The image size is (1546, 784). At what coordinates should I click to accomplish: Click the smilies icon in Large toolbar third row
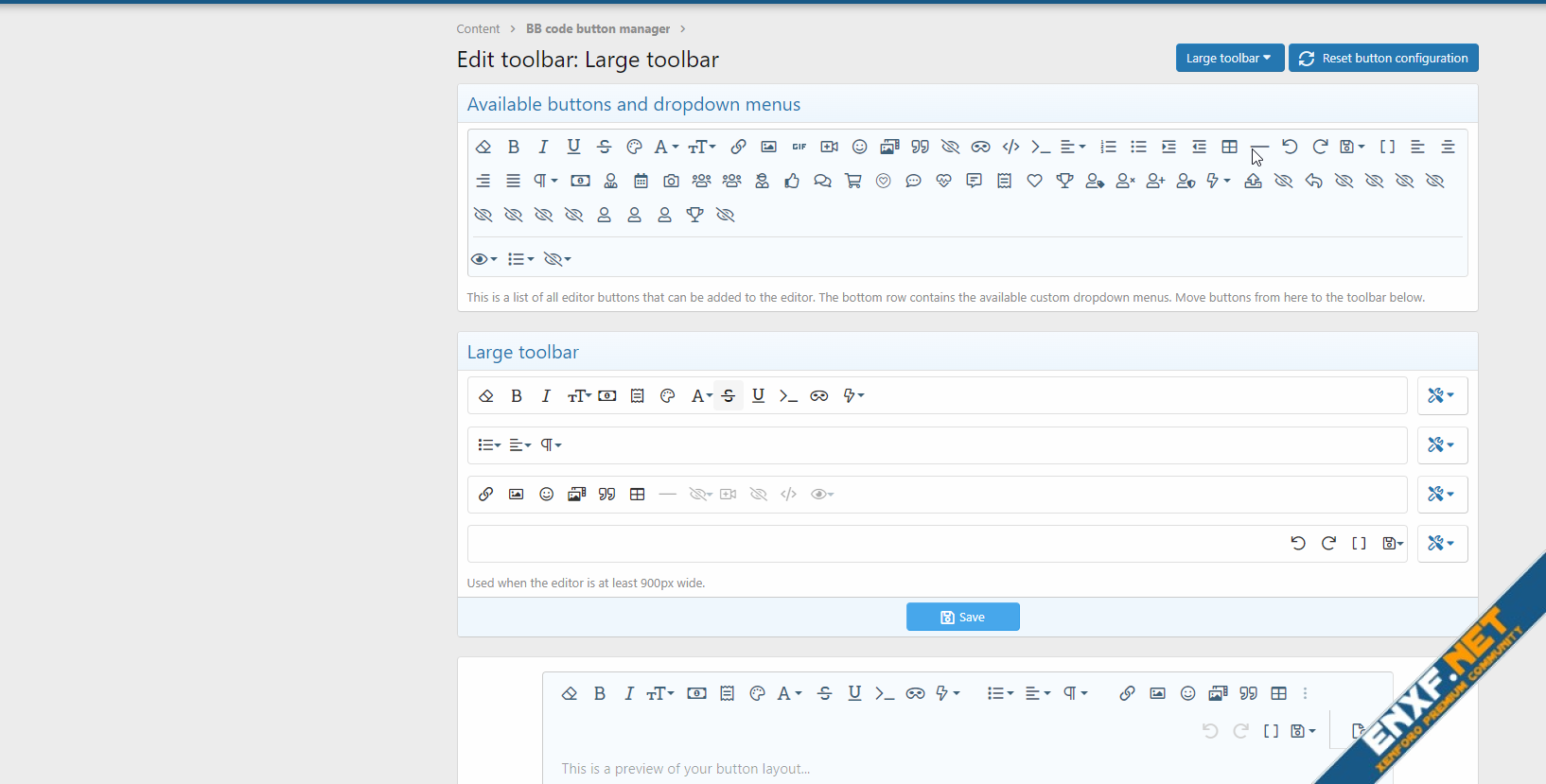coord(546,495)
